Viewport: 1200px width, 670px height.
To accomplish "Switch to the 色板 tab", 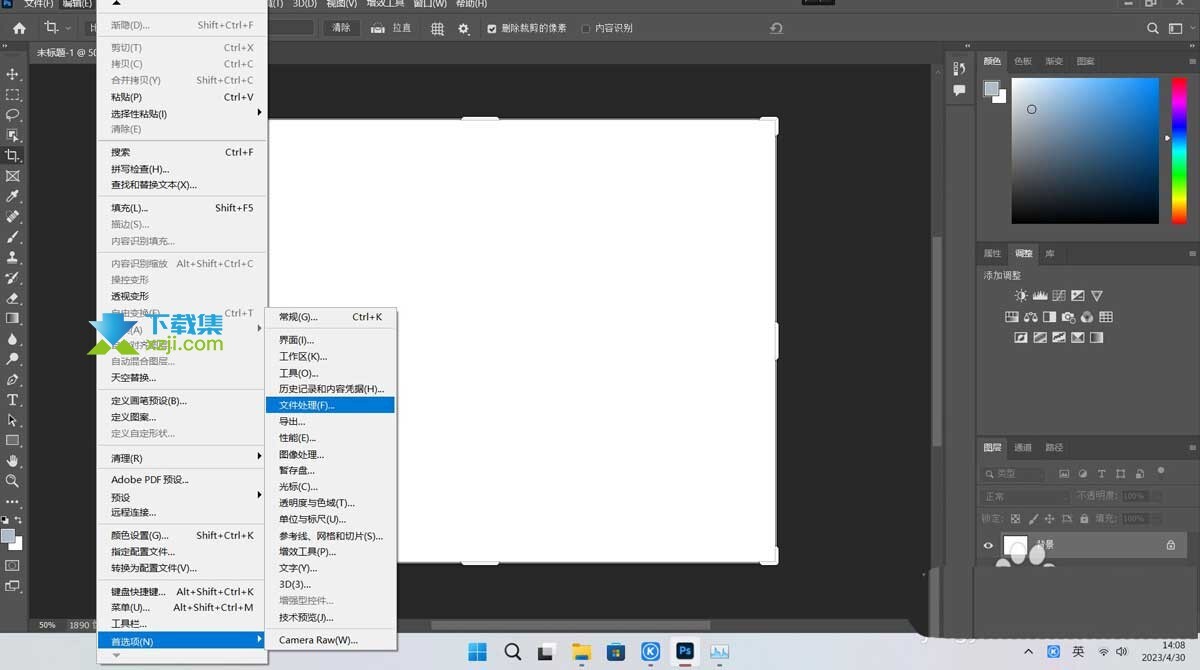I will point(1023,61).
